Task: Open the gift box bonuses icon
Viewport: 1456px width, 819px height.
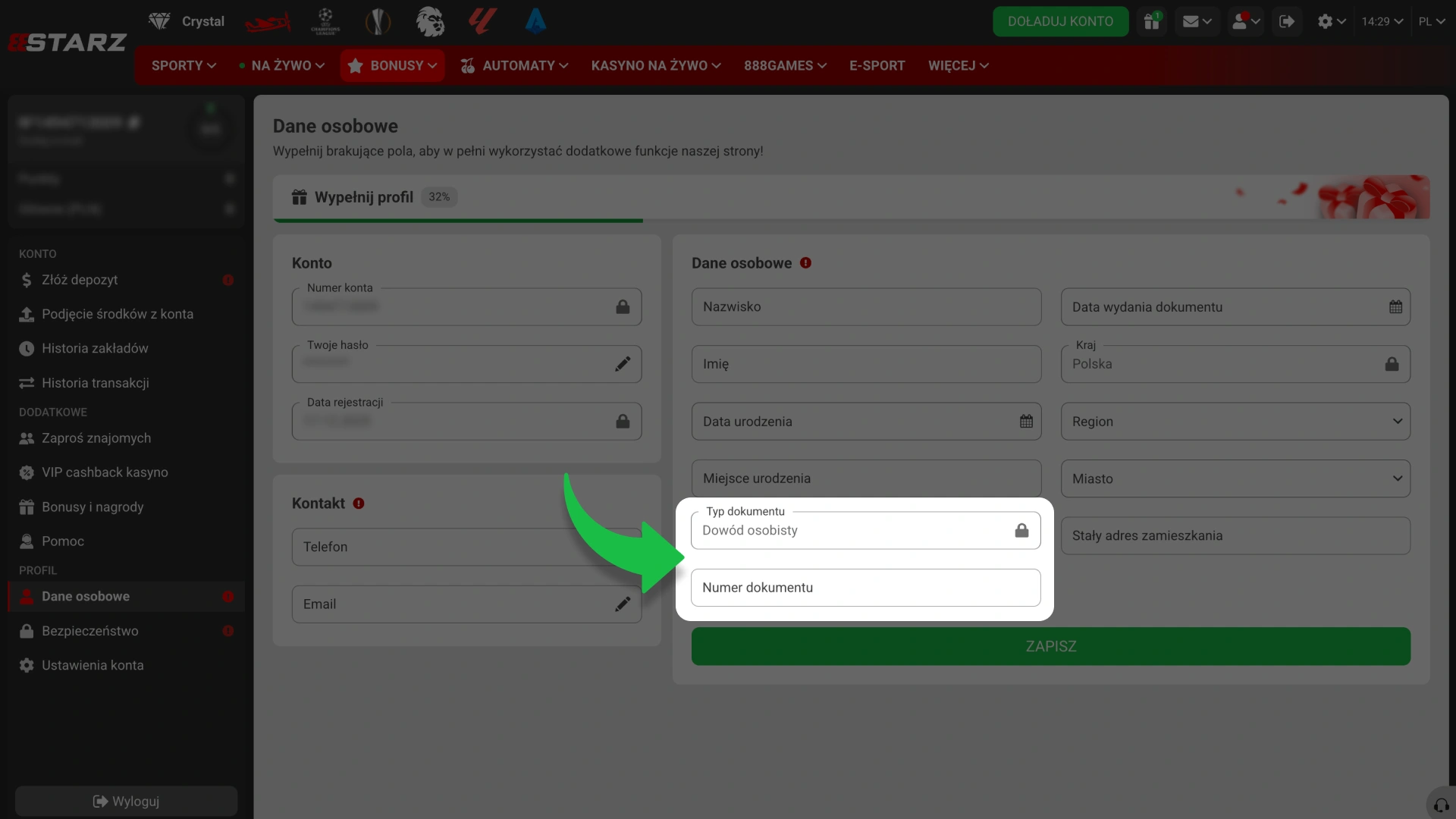Action: 1152,21
